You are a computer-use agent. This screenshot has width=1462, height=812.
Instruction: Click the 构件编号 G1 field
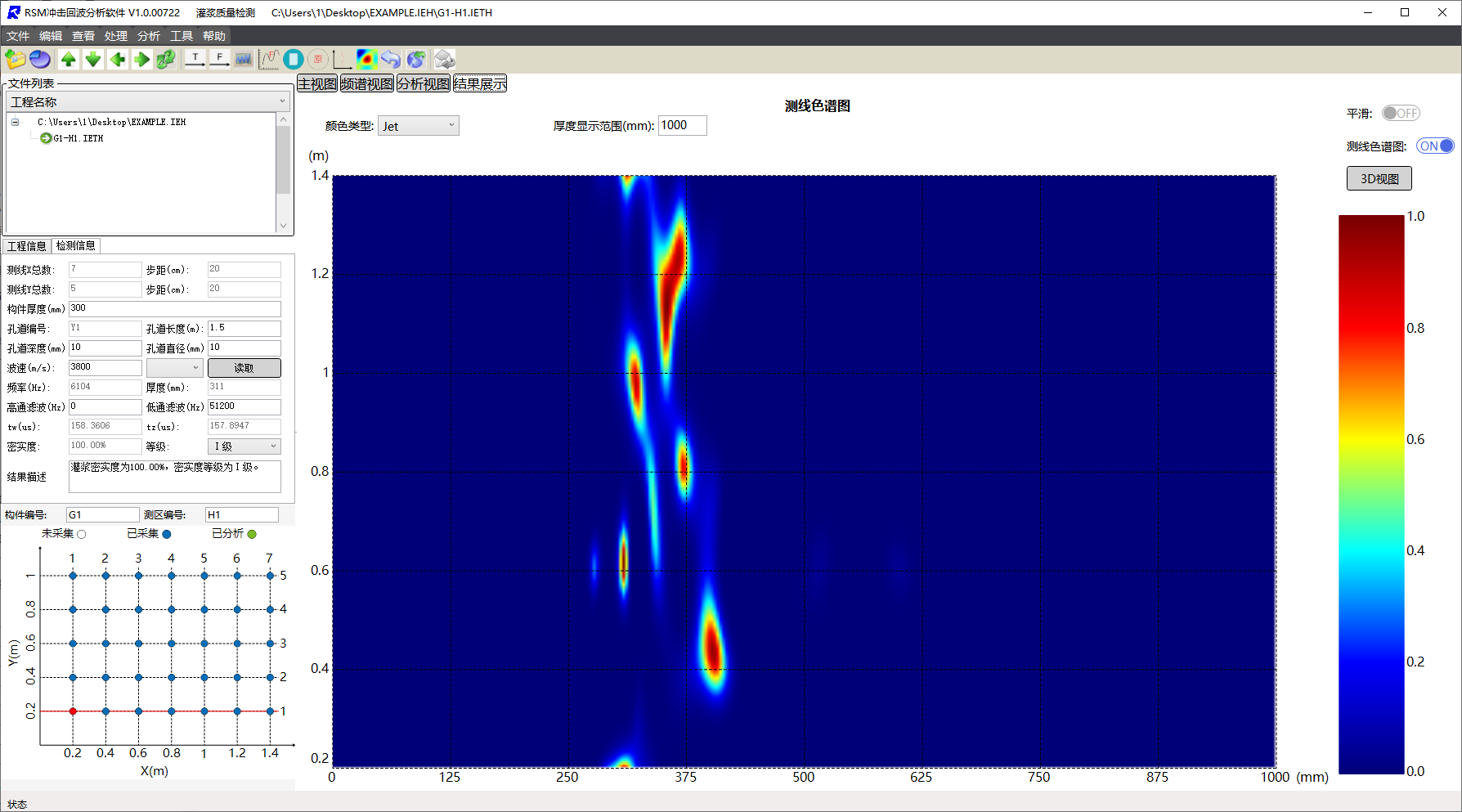(x=103, y=514)
